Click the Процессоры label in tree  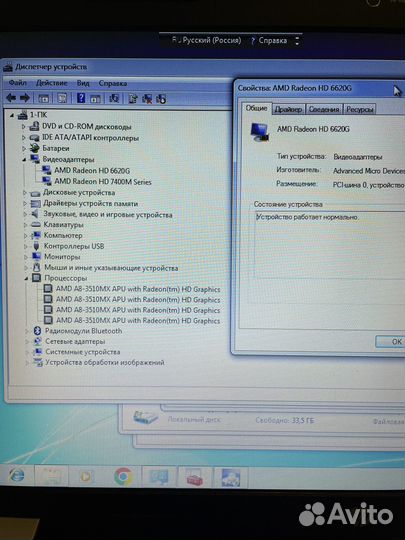pos(65,278)
